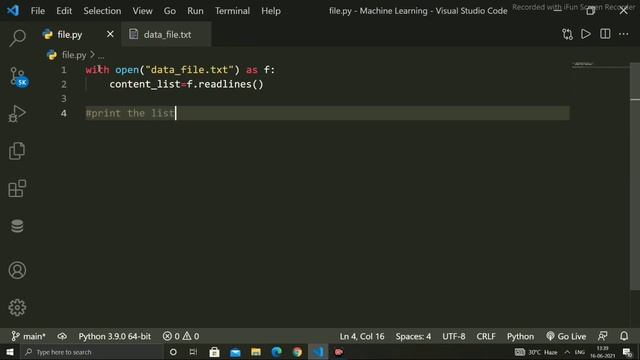
Task: Open the Run menu
Action: [x=195, y=11]
